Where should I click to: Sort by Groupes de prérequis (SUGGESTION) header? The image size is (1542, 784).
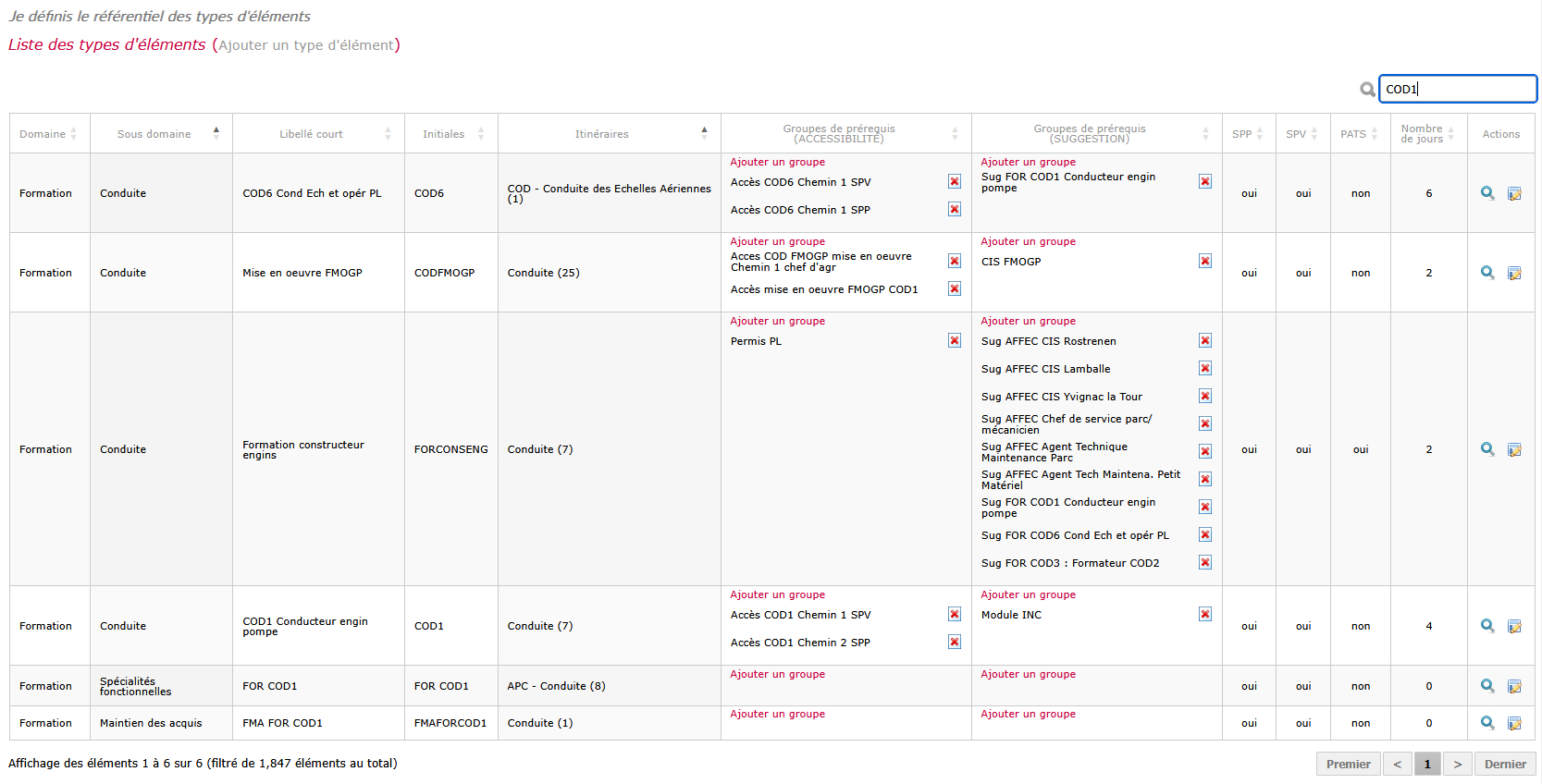(x=1097, y=134)
